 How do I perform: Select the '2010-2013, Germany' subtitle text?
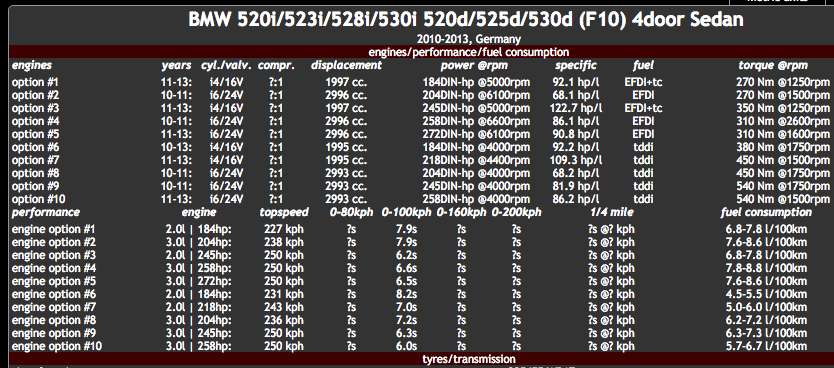469,39
